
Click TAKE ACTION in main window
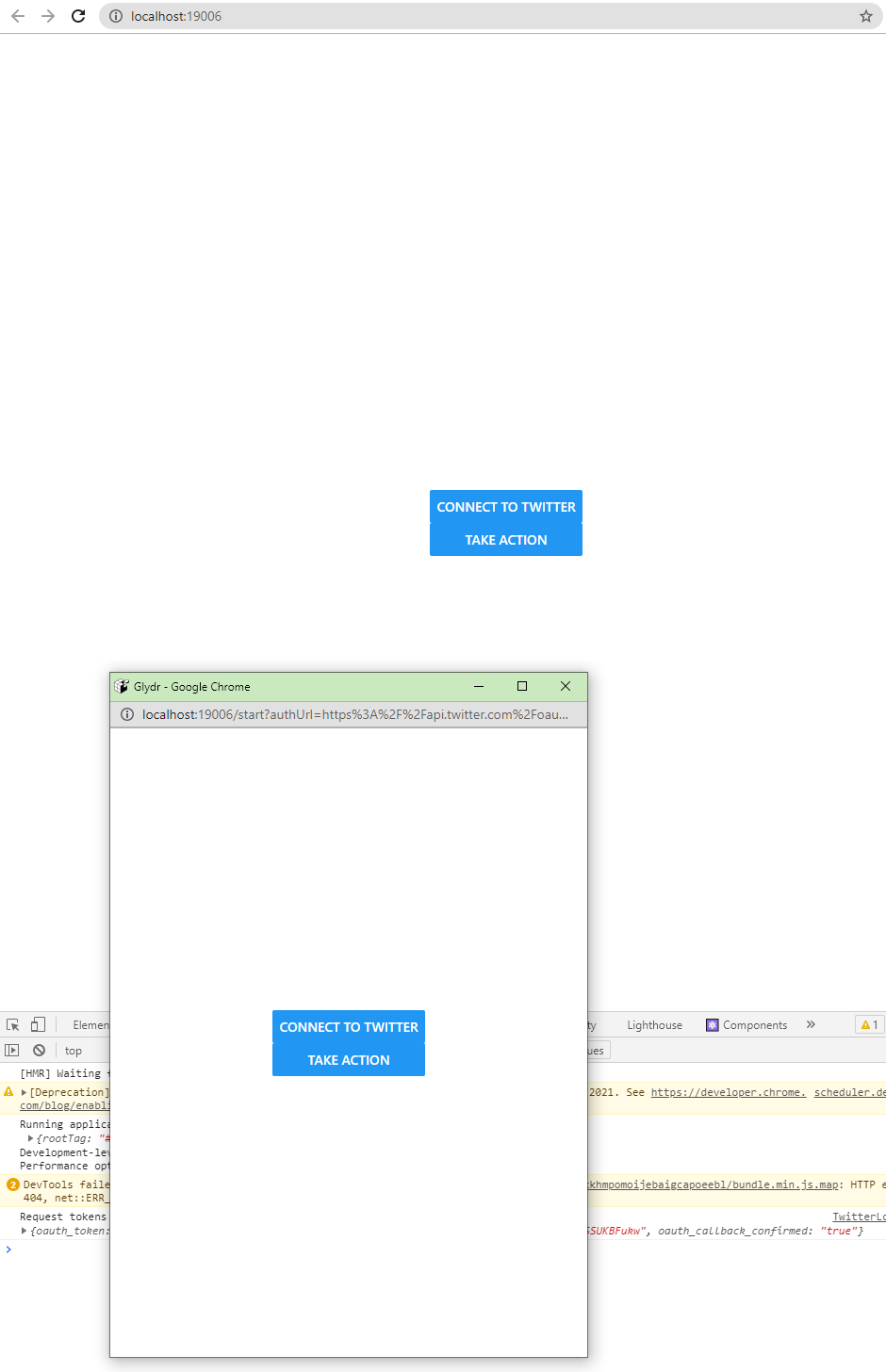[506, 540]
